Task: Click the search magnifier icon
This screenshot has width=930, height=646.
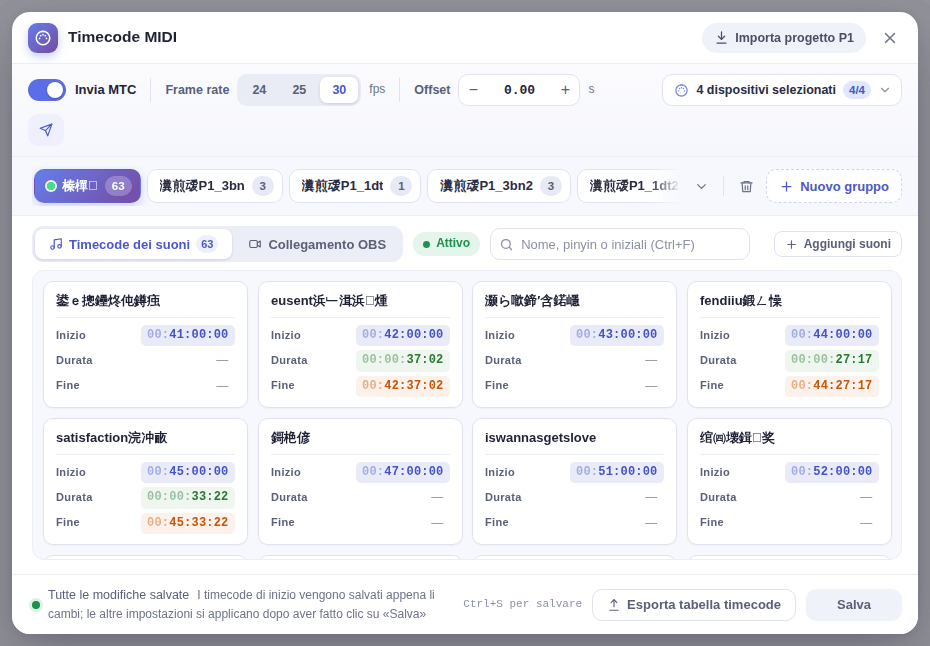Action: [507, 244]
